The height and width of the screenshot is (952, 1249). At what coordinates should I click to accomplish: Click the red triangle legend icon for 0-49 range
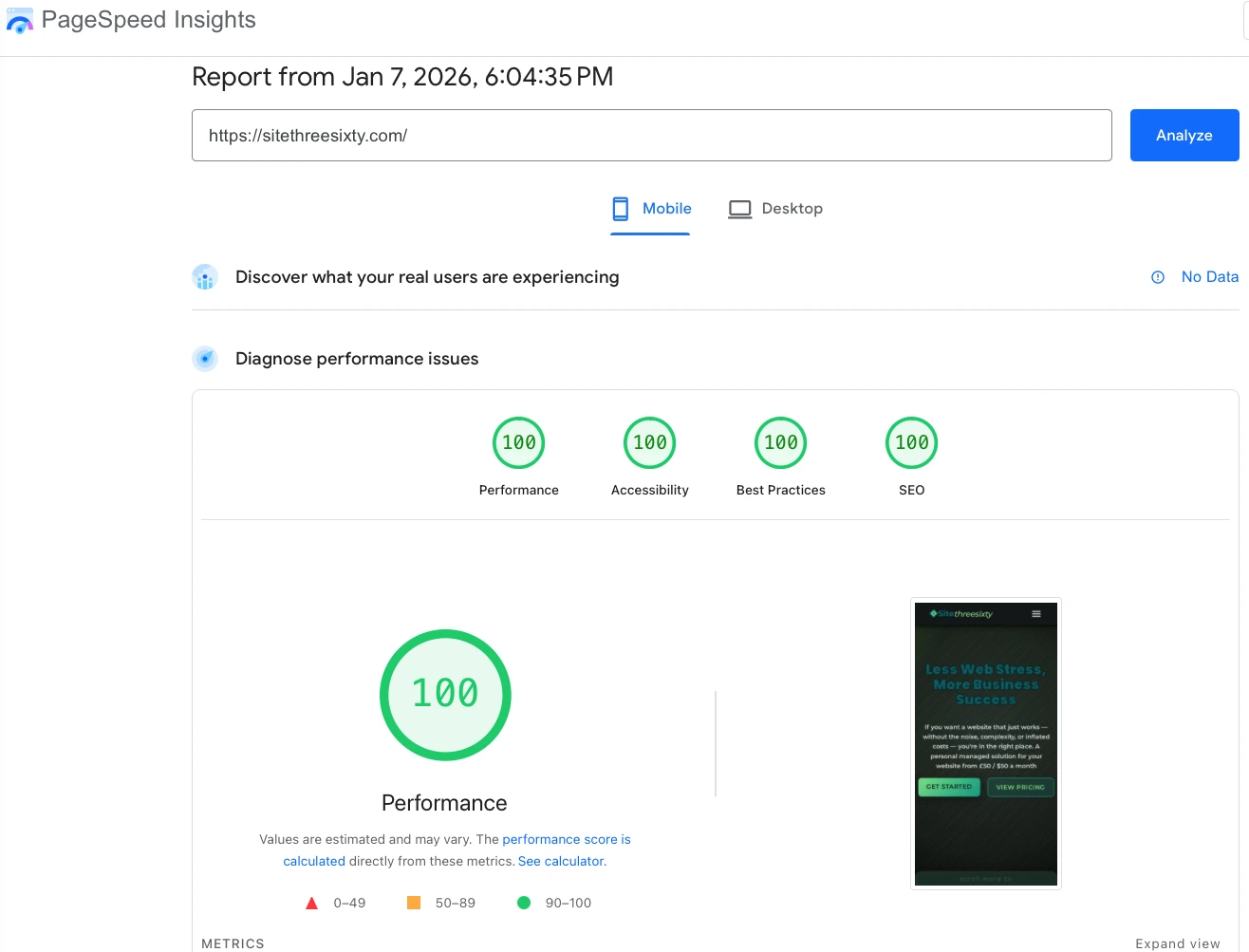tap(311, 903)
